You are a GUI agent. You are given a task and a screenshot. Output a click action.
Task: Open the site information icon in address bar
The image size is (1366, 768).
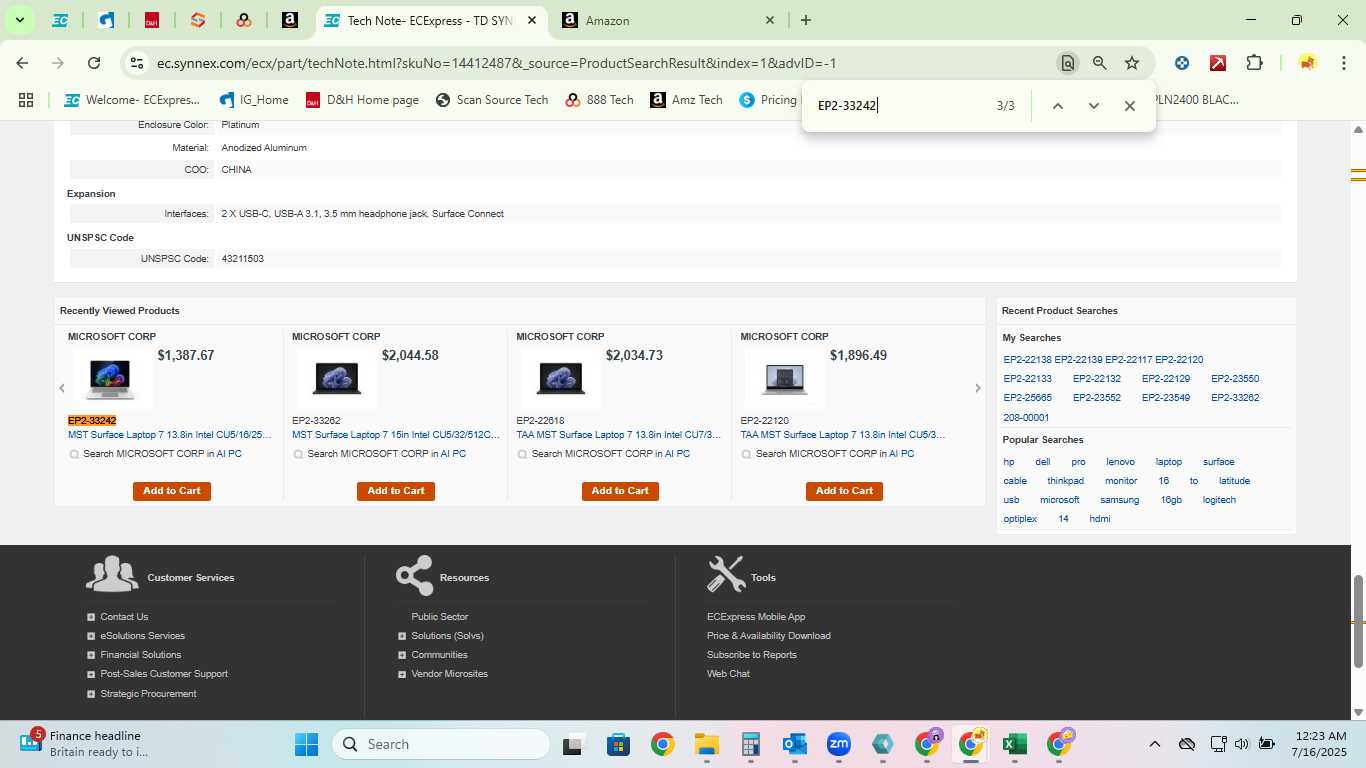136,63
